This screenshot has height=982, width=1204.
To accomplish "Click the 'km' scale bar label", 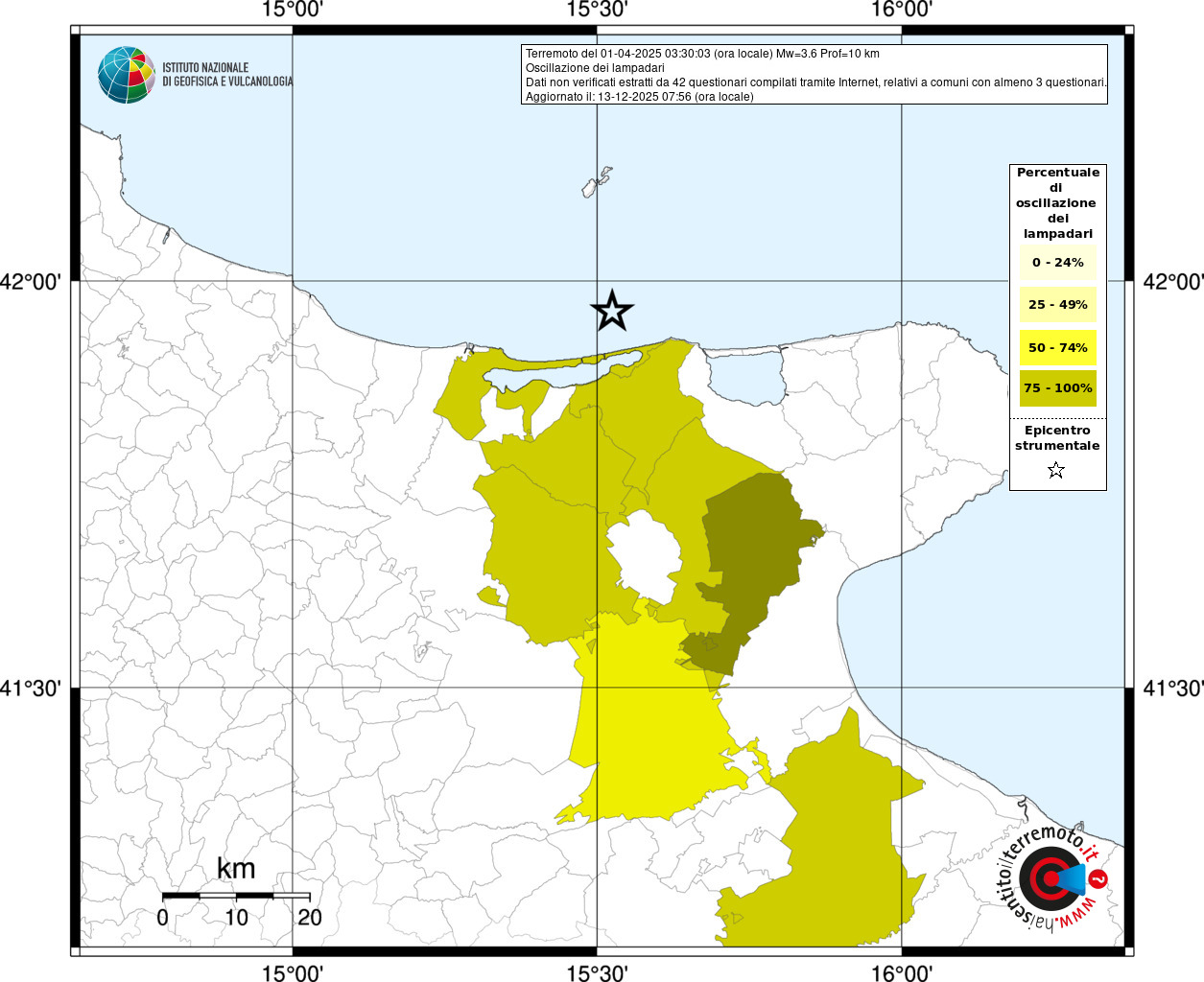I will [236, 869].
